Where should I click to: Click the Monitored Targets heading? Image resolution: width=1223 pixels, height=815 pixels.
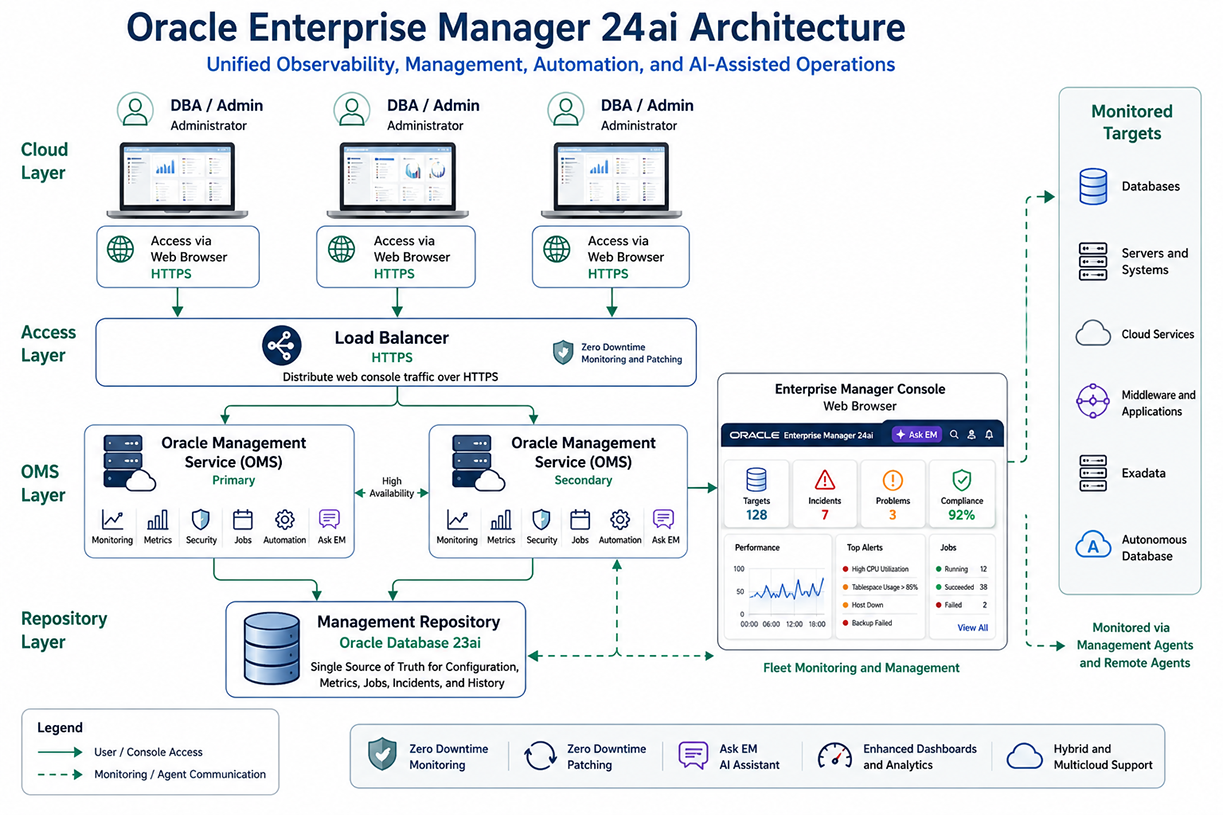tap(1132, 122)
